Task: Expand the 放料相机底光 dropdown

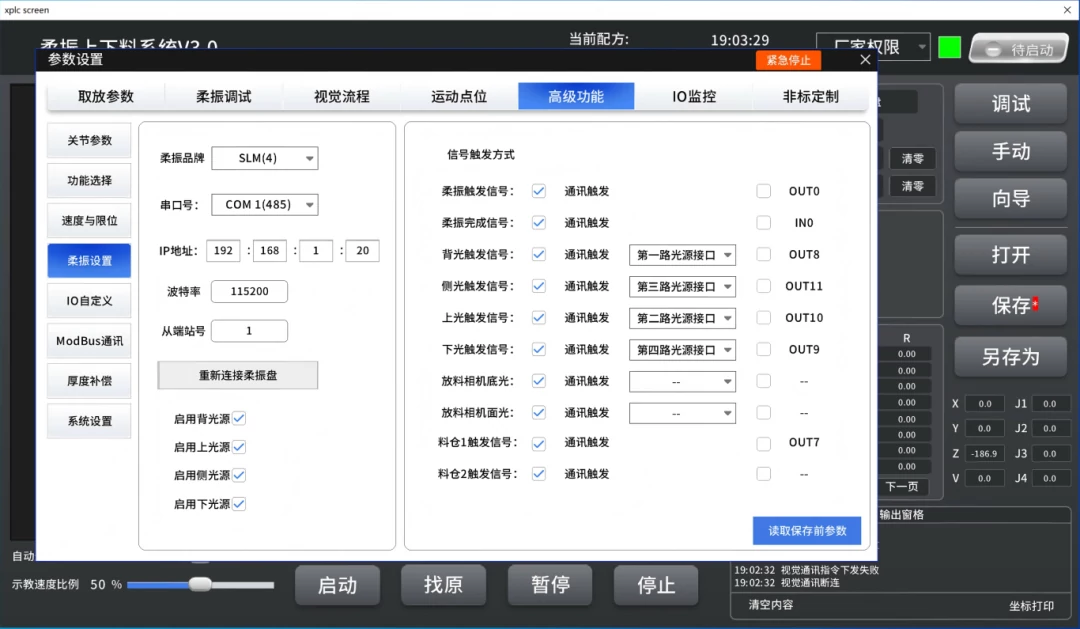Action: point(683,382)
